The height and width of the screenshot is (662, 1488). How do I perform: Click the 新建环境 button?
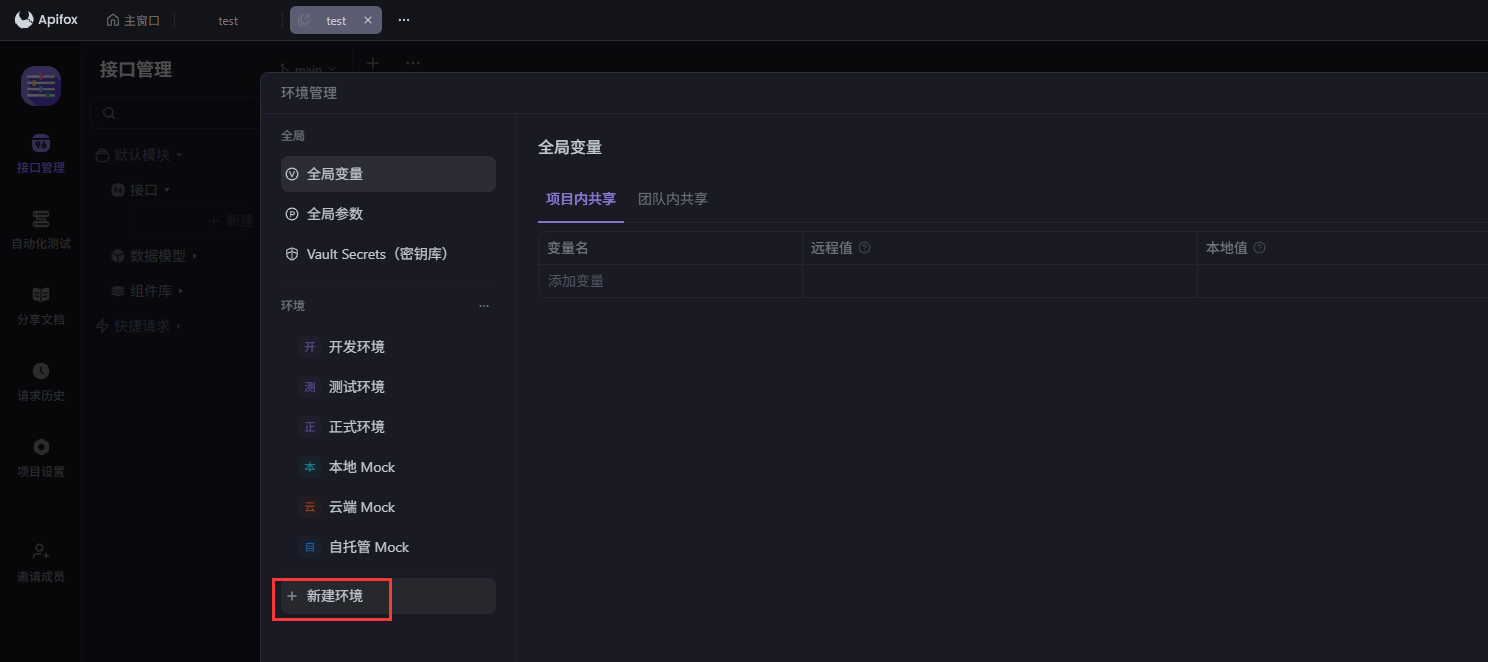332,595
